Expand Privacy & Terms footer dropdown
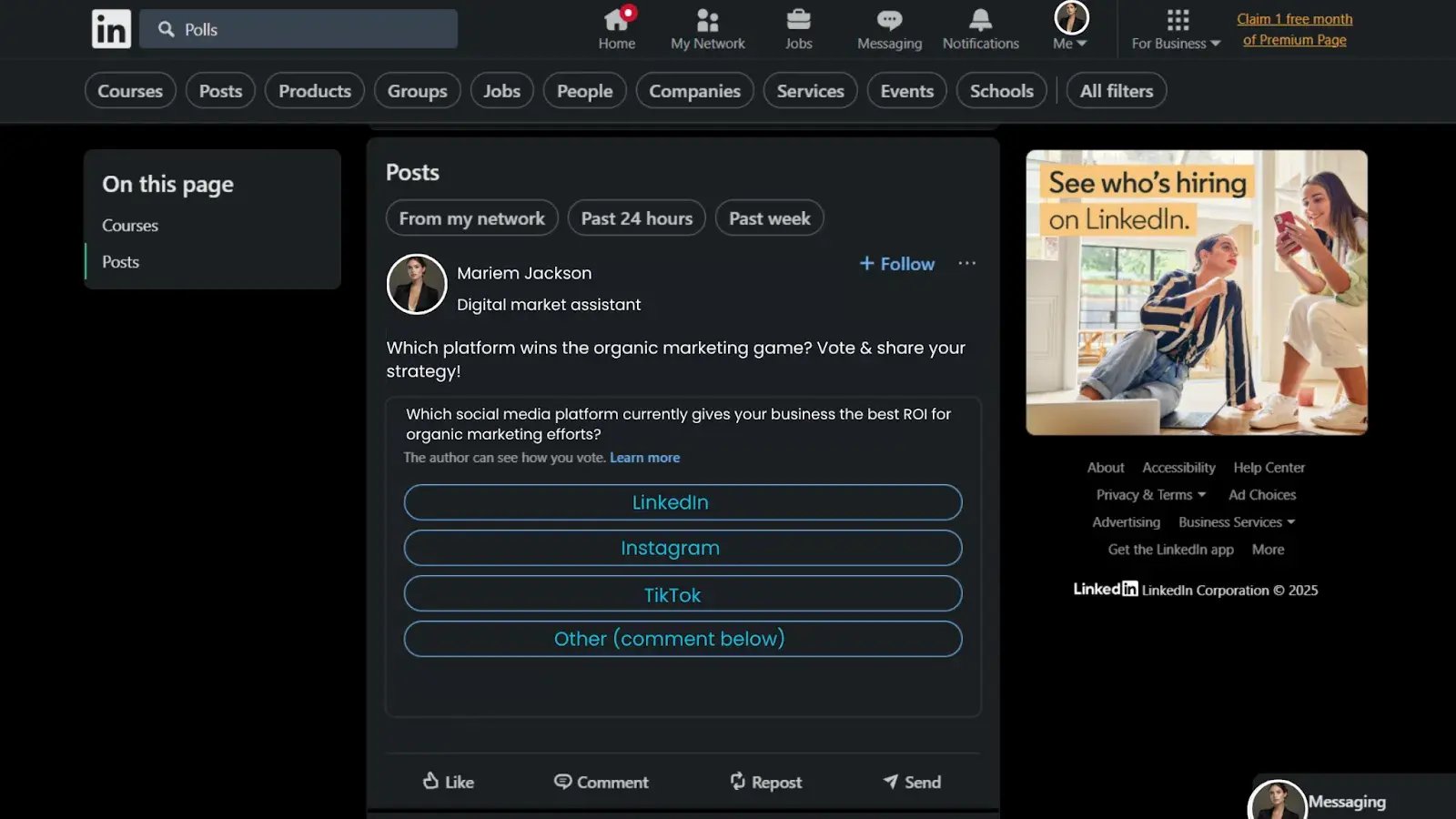 1151,495
